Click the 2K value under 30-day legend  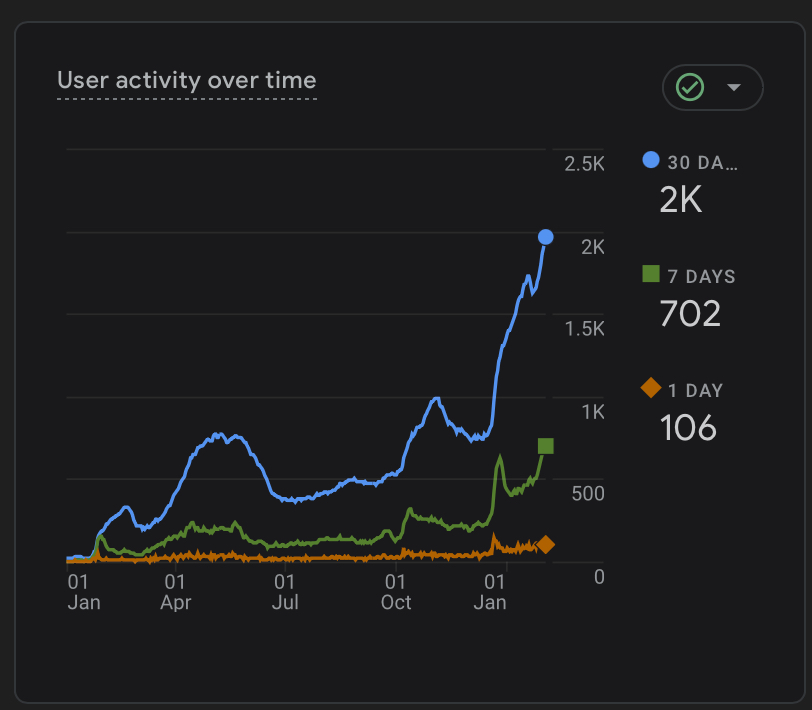click(681, 200)
